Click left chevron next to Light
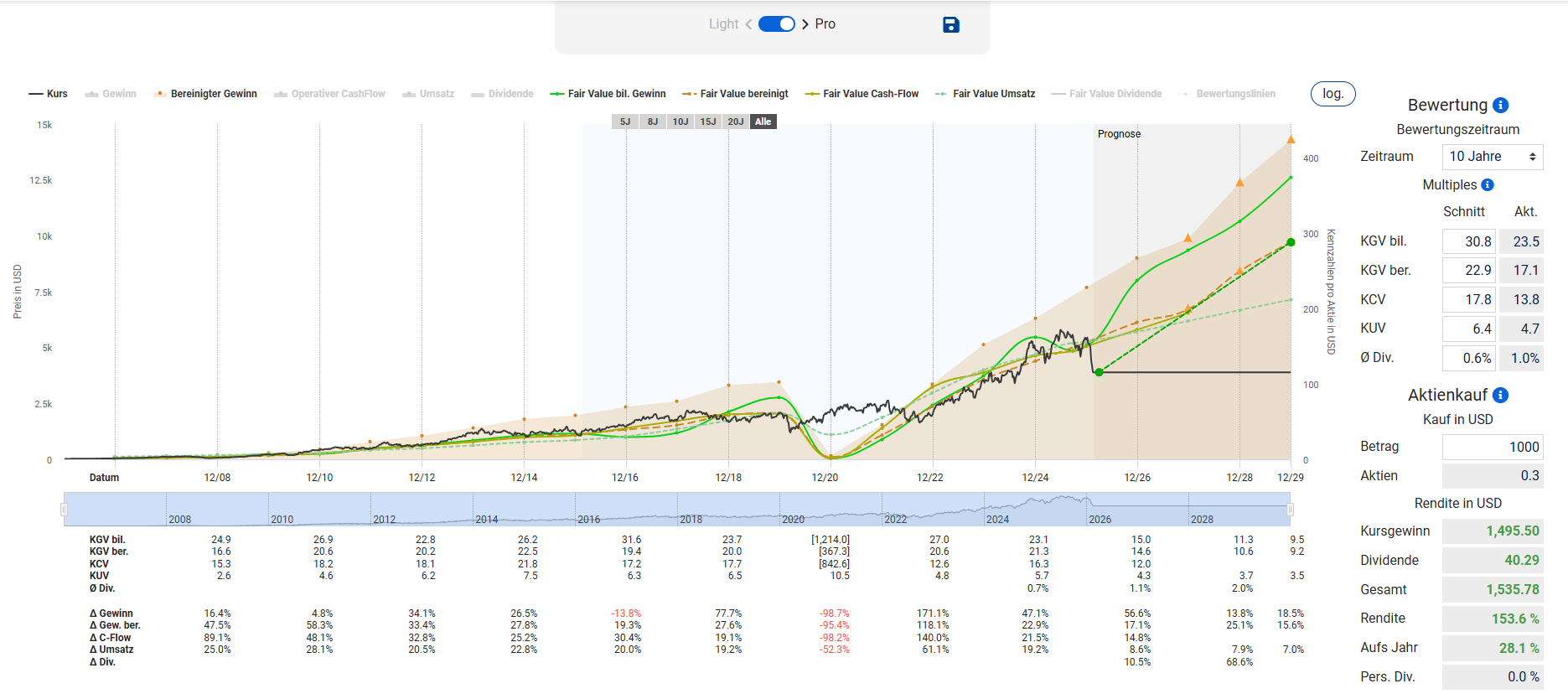The height and width of the screenshot is (699, 1568). coord(748,24)
